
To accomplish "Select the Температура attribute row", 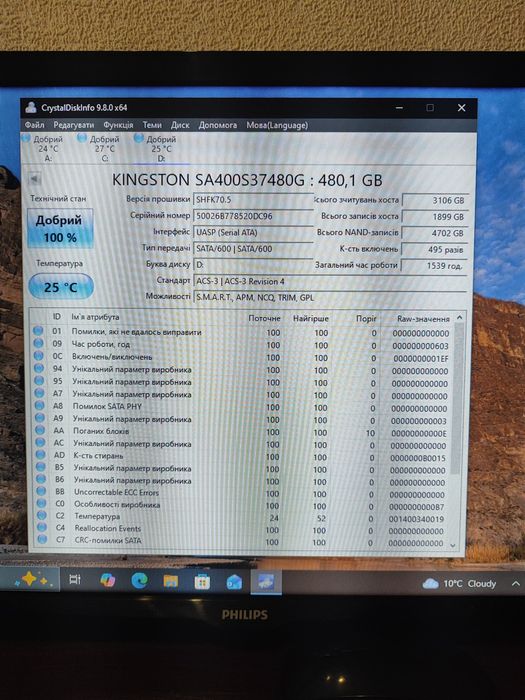I will click(242, 517).
